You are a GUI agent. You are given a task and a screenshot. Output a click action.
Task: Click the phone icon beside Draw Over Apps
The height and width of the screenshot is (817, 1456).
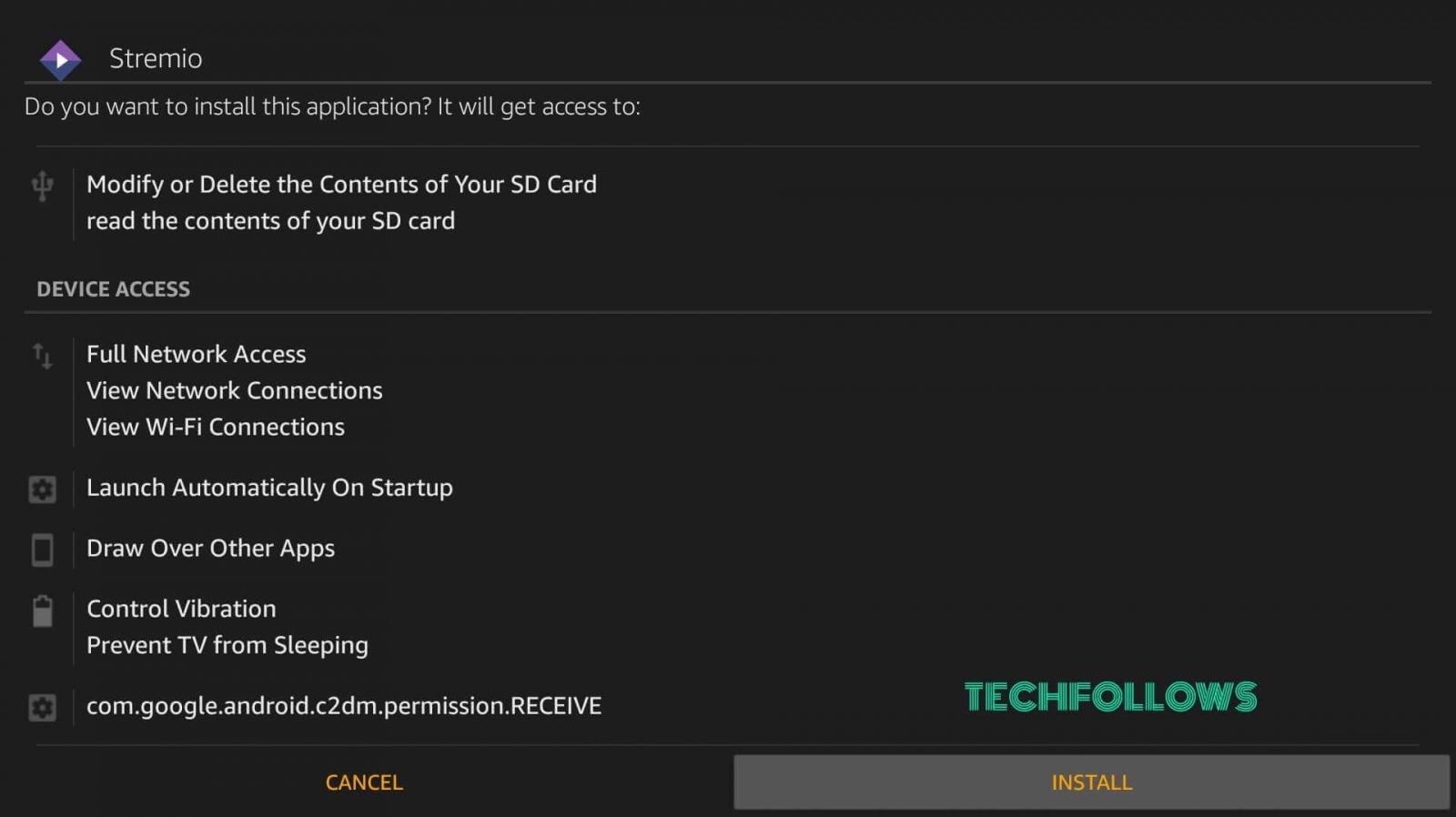(42, 550)
